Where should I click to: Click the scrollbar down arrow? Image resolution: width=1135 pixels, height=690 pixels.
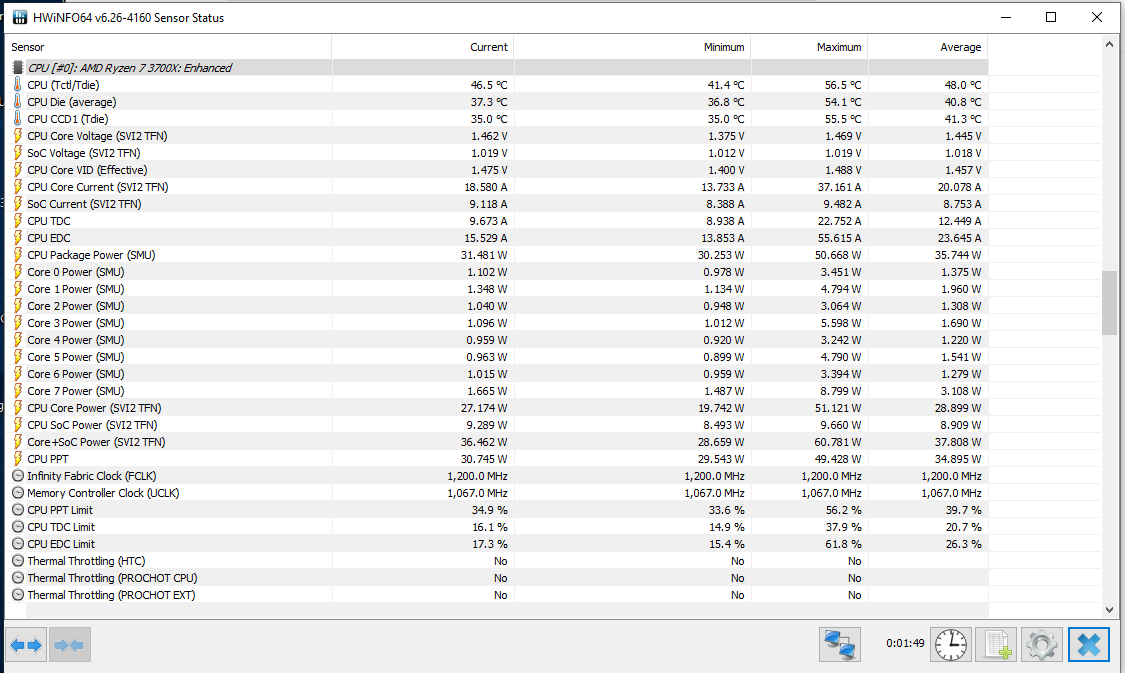pos(1109,610)
